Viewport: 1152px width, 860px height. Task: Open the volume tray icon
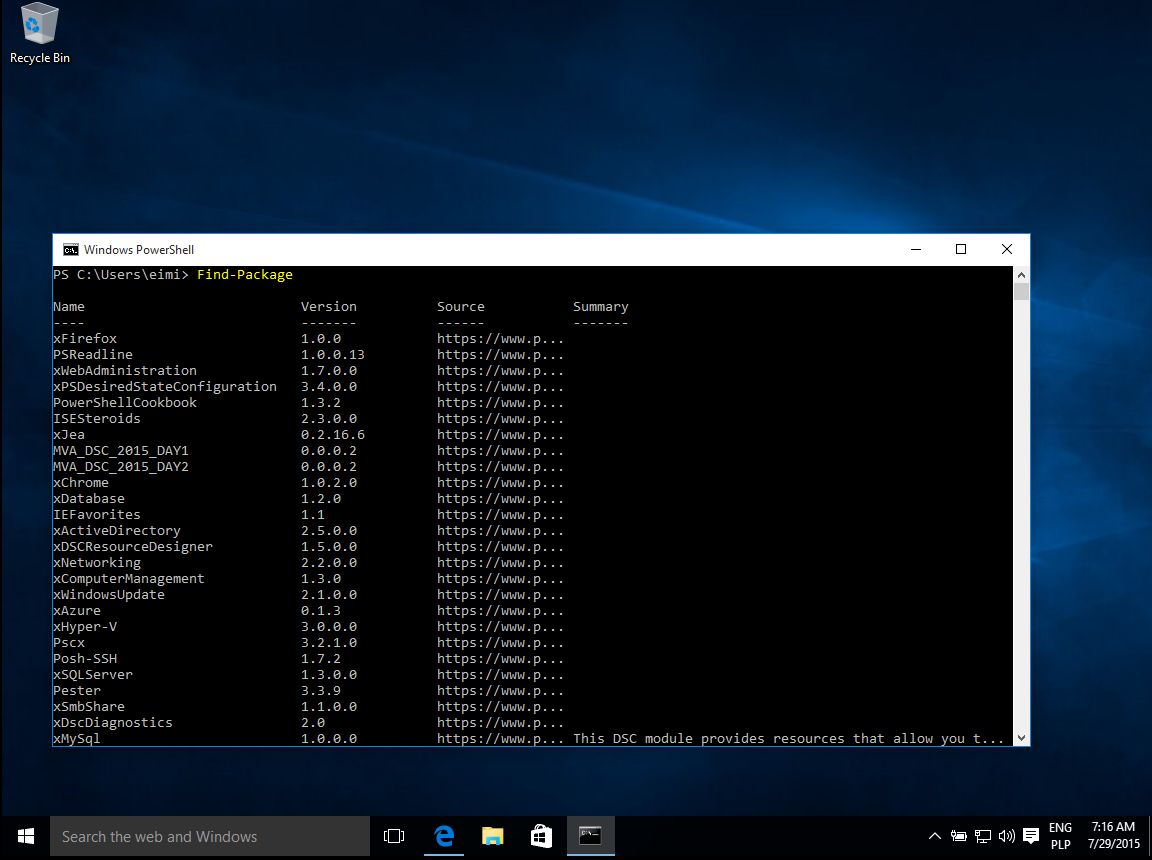coord(1007,836)
